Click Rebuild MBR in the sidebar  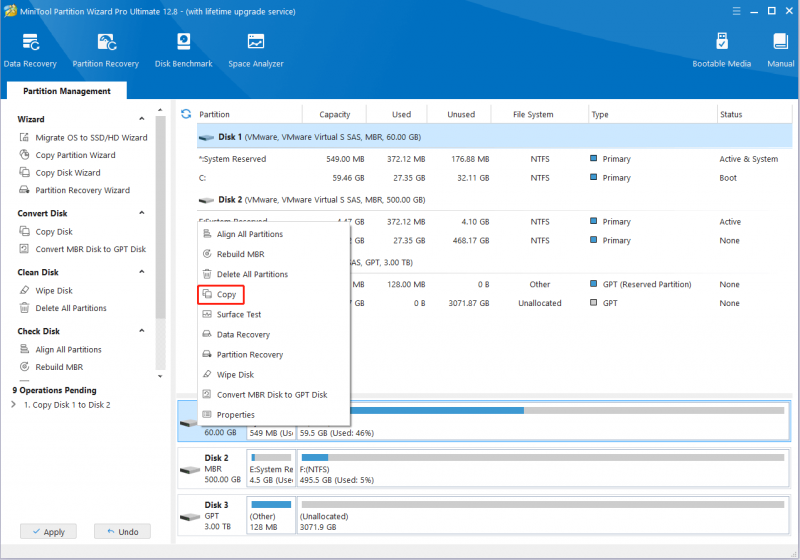[x=52, y=367]
